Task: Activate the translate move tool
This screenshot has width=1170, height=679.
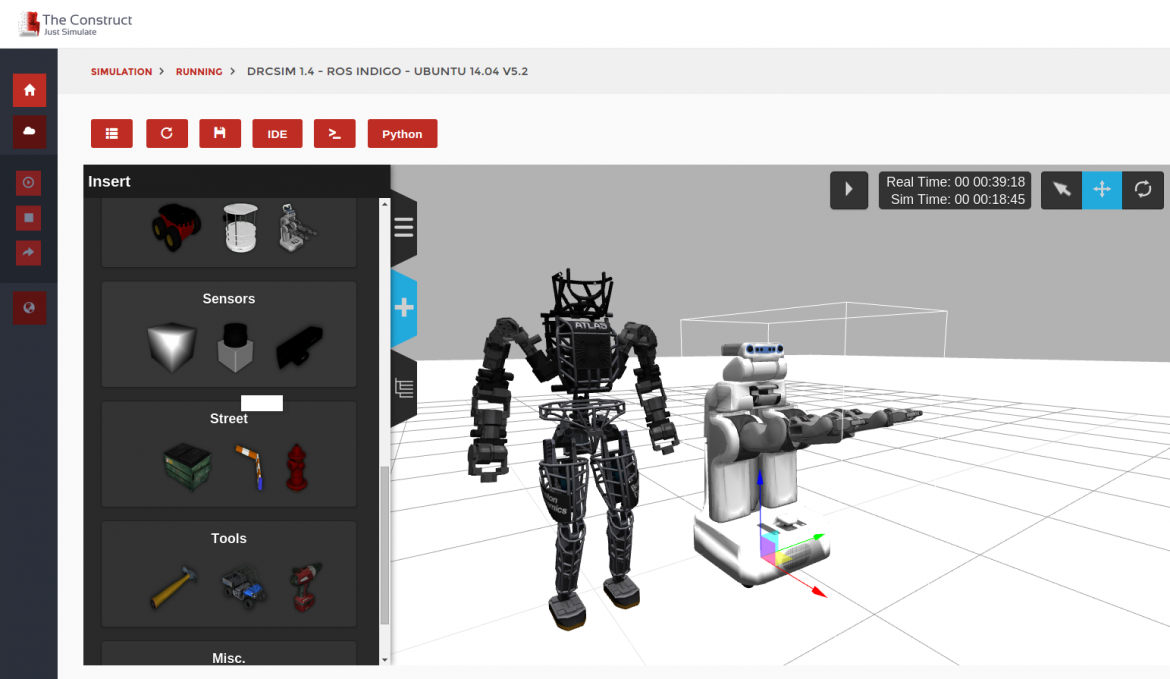Action: [x=1102, y=190]
